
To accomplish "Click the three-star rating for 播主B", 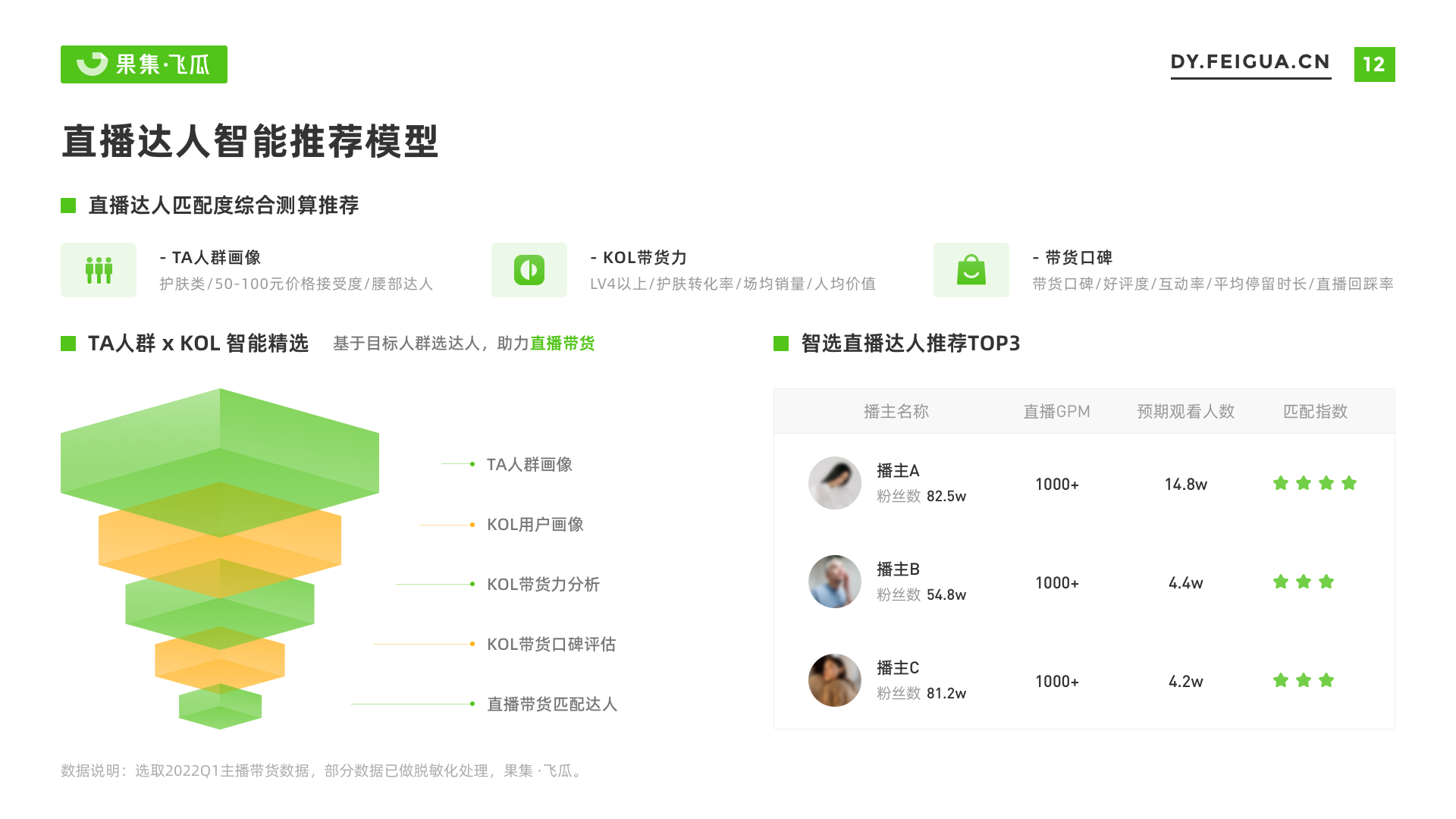I will coord(1303,582).
